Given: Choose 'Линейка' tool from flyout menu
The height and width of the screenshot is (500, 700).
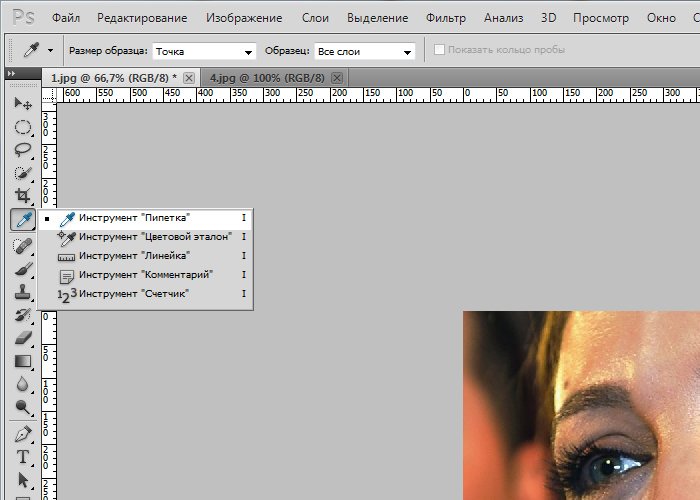Looking at the screenshot, I should (134, 256).
